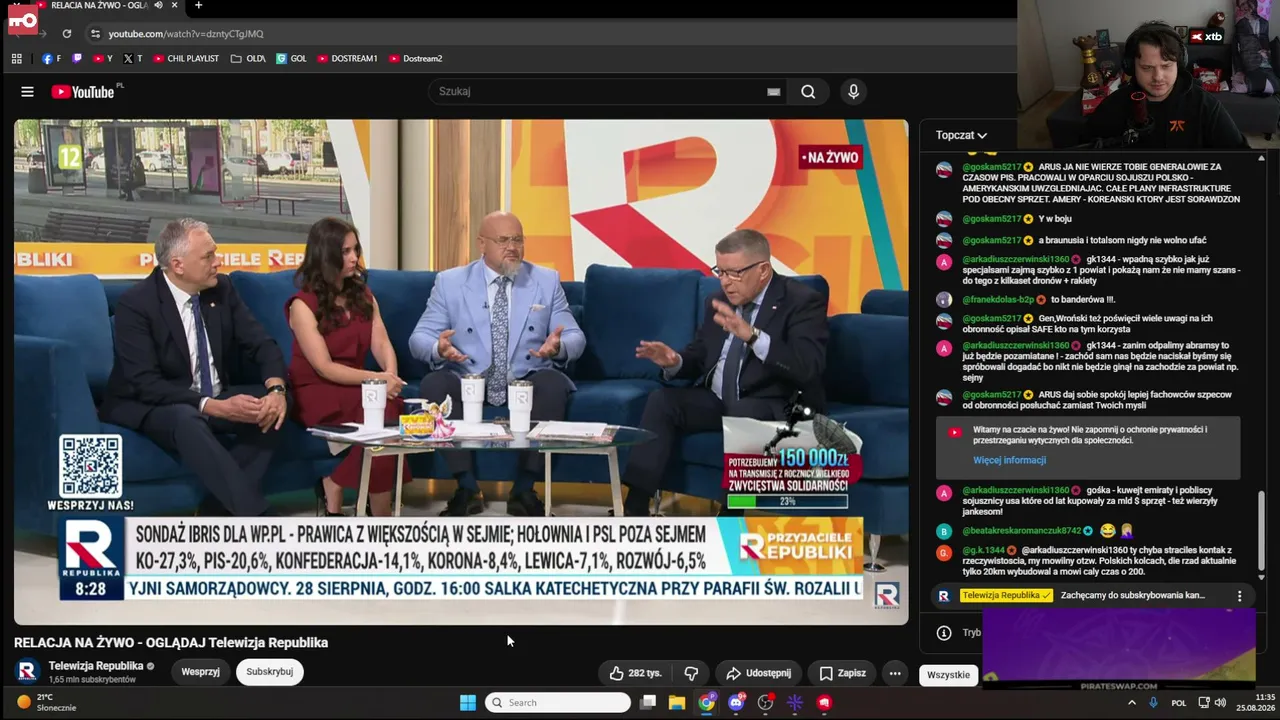The height and width of the screenshot is (720, 1280).
Task: Show hidden system tray icons
Action: (1132, 703)
